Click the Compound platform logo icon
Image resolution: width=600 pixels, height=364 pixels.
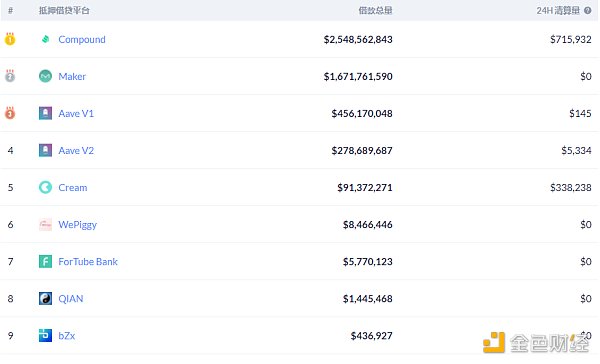click(46, 39)
